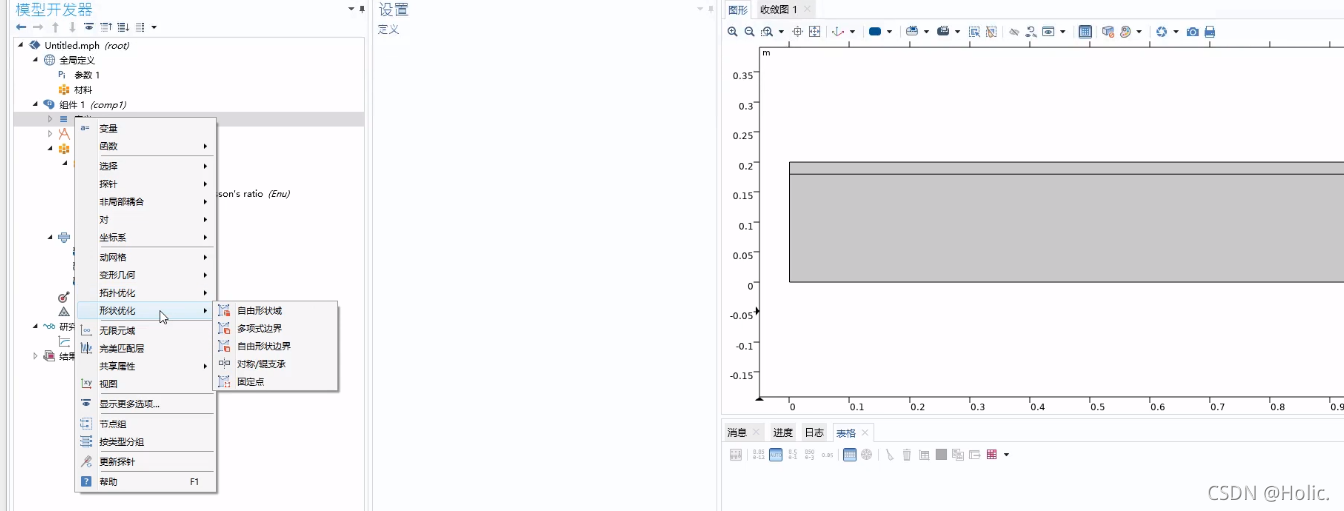Open the 共享属性 submenu
This screenshot has height=511, width=1344.
click(146, 366)
